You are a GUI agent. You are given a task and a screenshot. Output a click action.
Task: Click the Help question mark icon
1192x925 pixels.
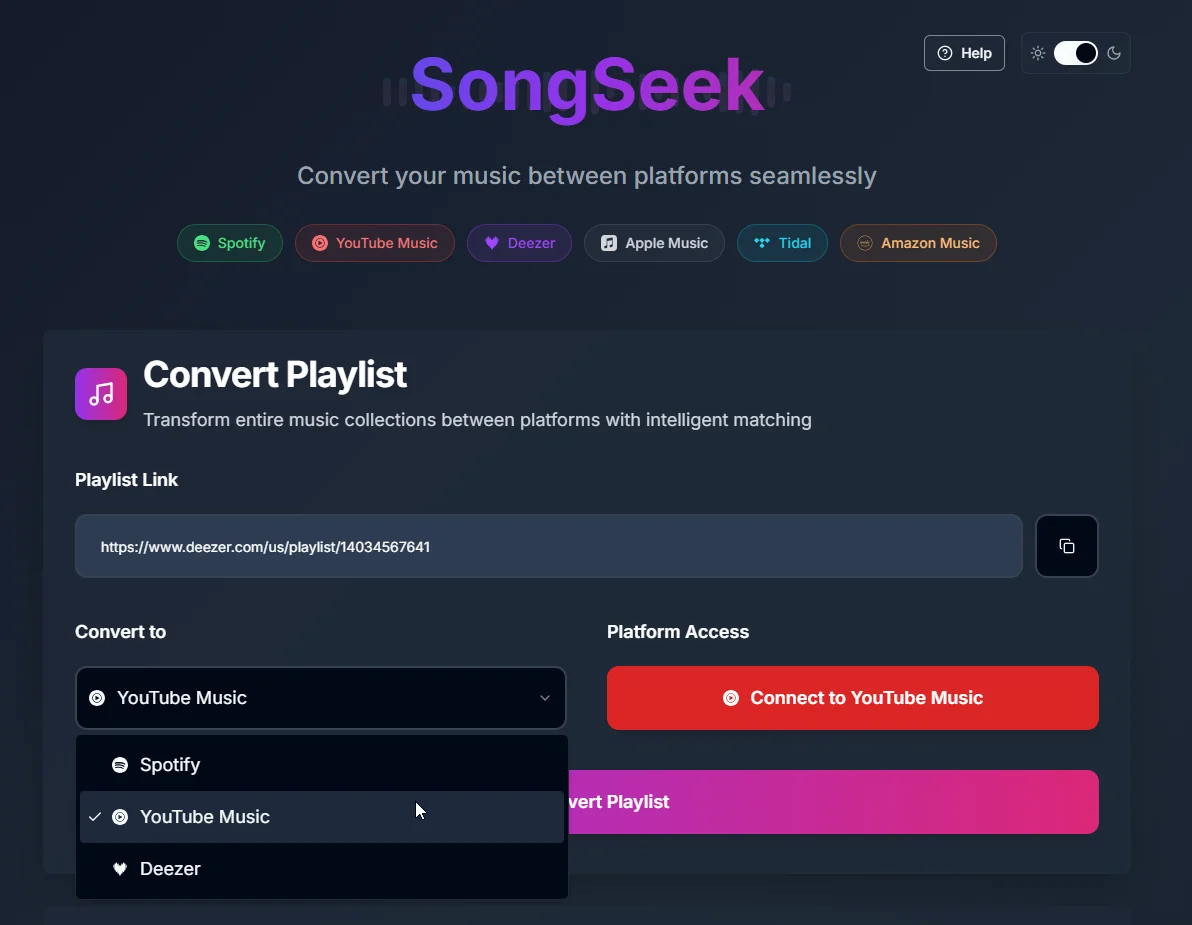pos(944,53)
